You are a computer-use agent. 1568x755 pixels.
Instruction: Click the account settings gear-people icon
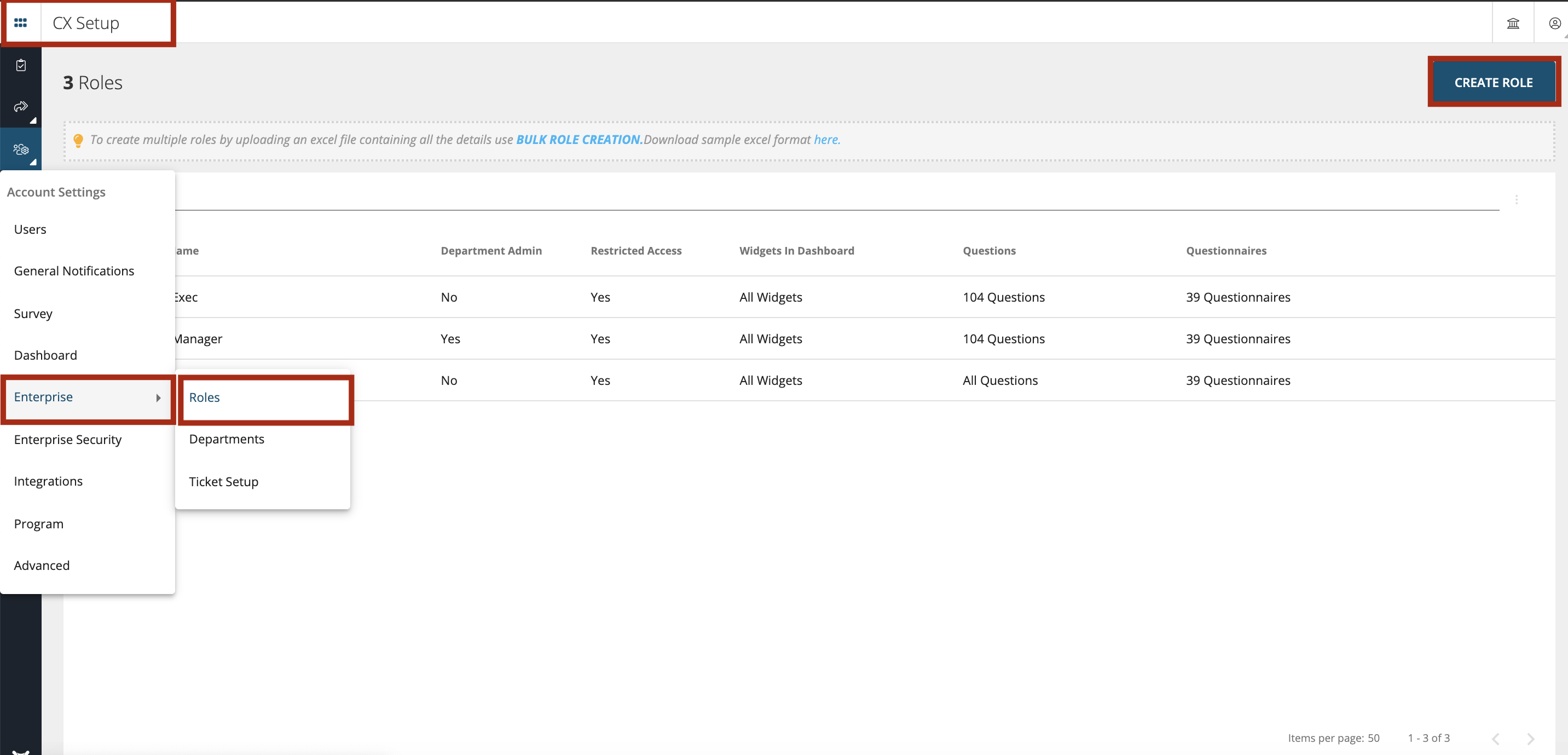[x=21, y=149]
